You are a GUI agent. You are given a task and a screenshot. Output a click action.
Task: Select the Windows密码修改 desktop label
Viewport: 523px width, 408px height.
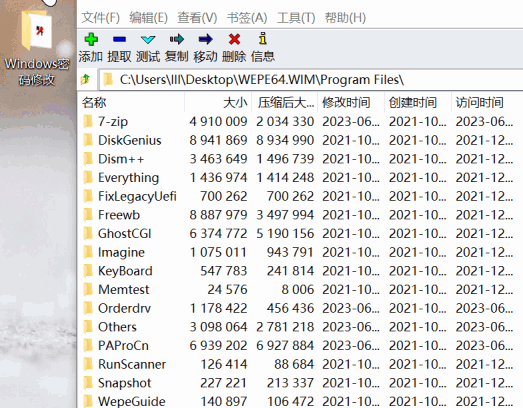click(37, 72)
